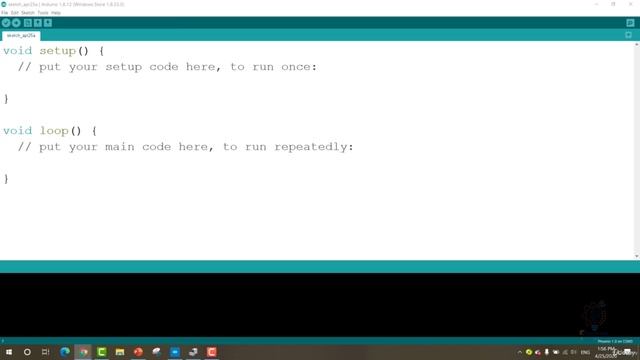
Task: Show hidden system tray icons chevron
Action: (x=520, y=352)
